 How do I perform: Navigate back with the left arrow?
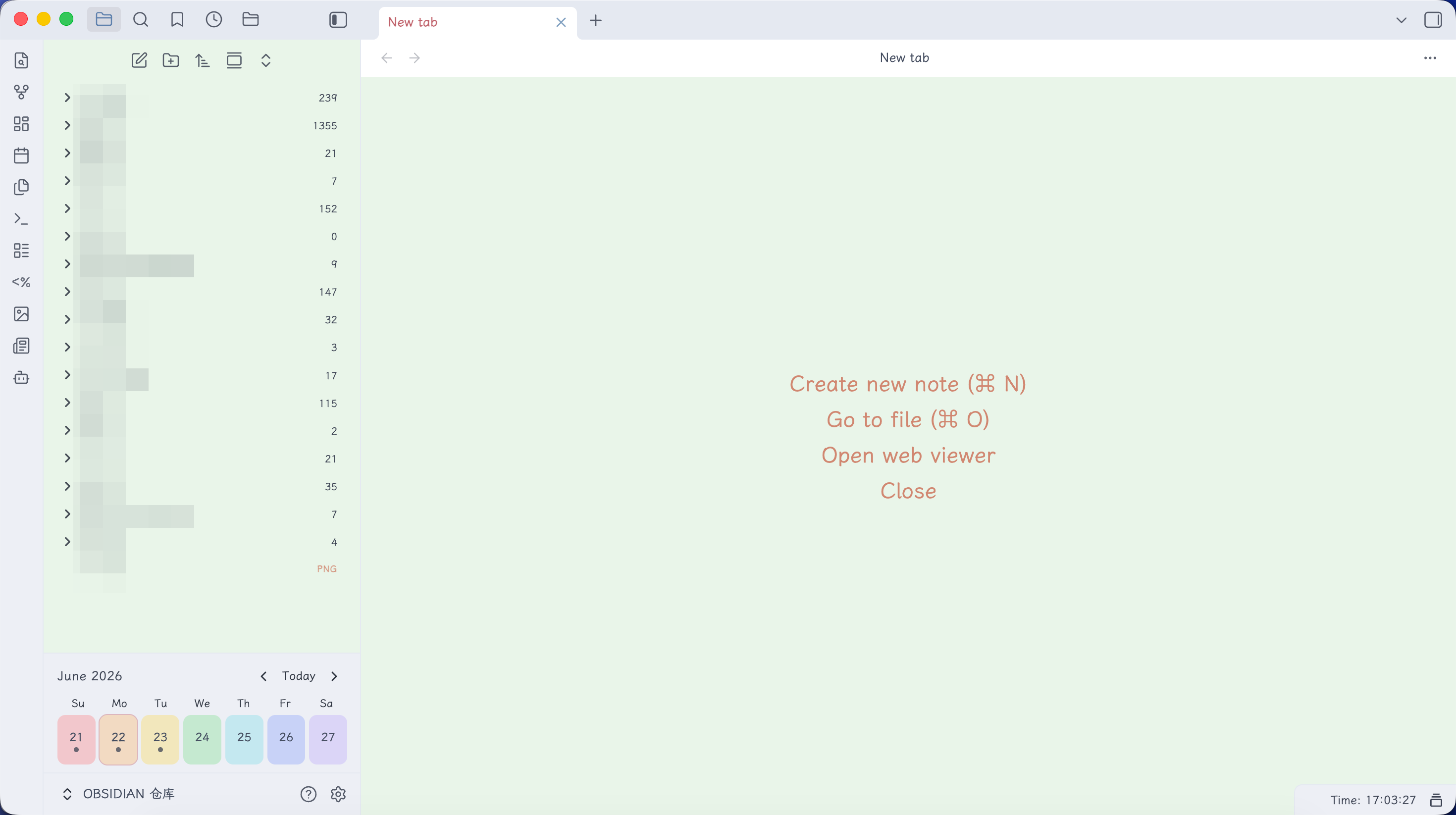pyautogui.click(x=387, y=57)
